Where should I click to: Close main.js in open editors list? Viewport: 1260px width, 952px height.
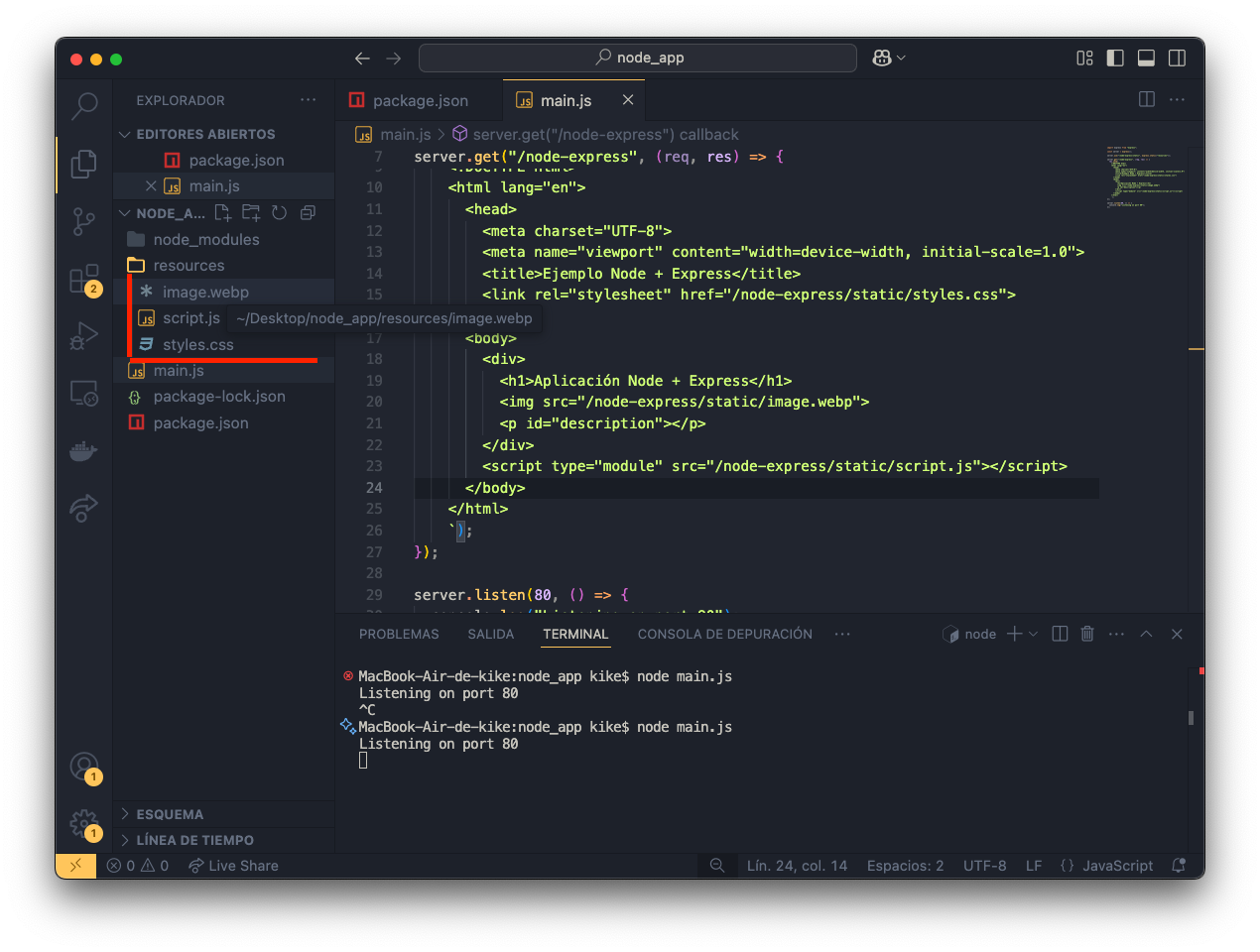(151, 185)
